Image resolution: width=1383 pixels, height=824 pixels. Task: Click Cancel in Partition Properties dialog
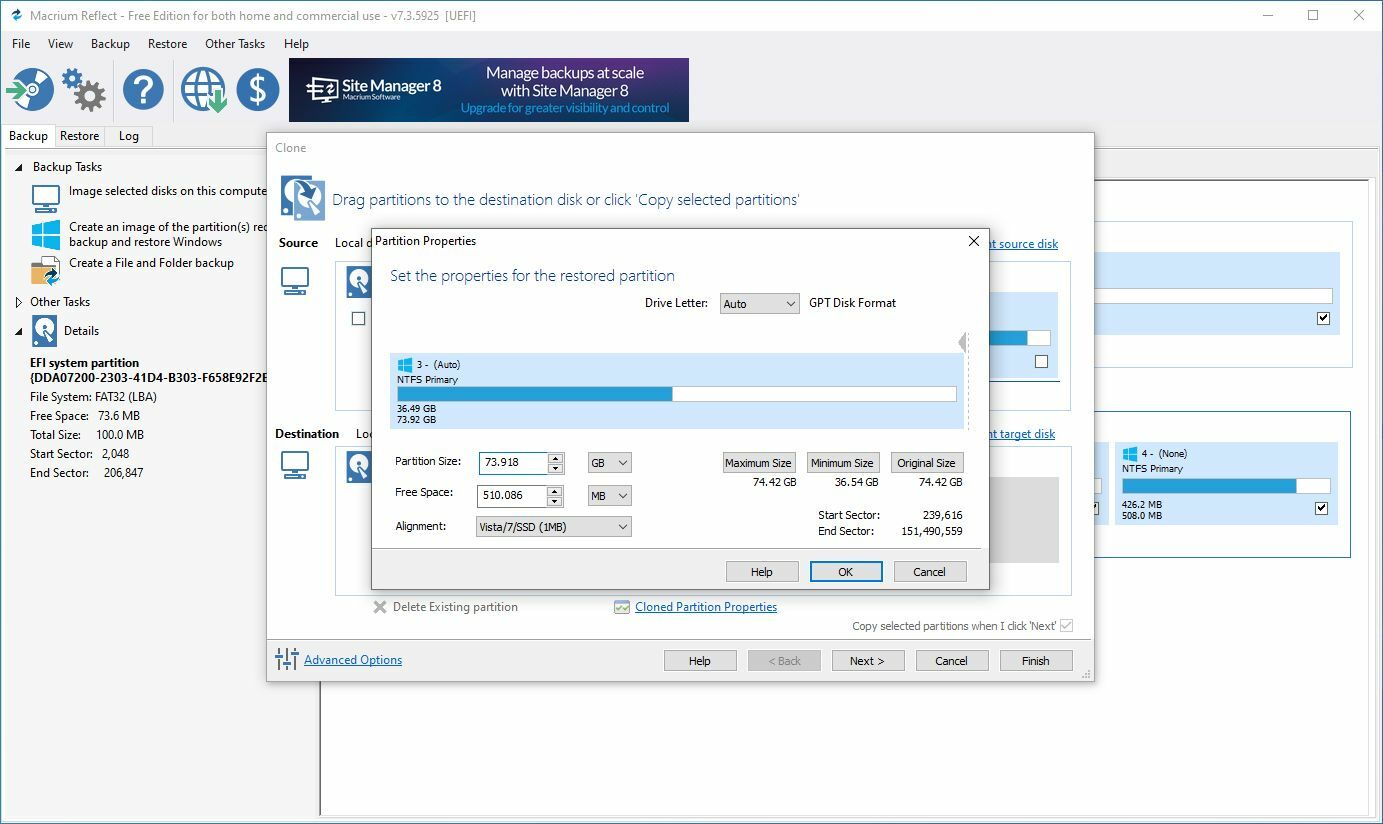pyautogui.click(x=929, y=572)
